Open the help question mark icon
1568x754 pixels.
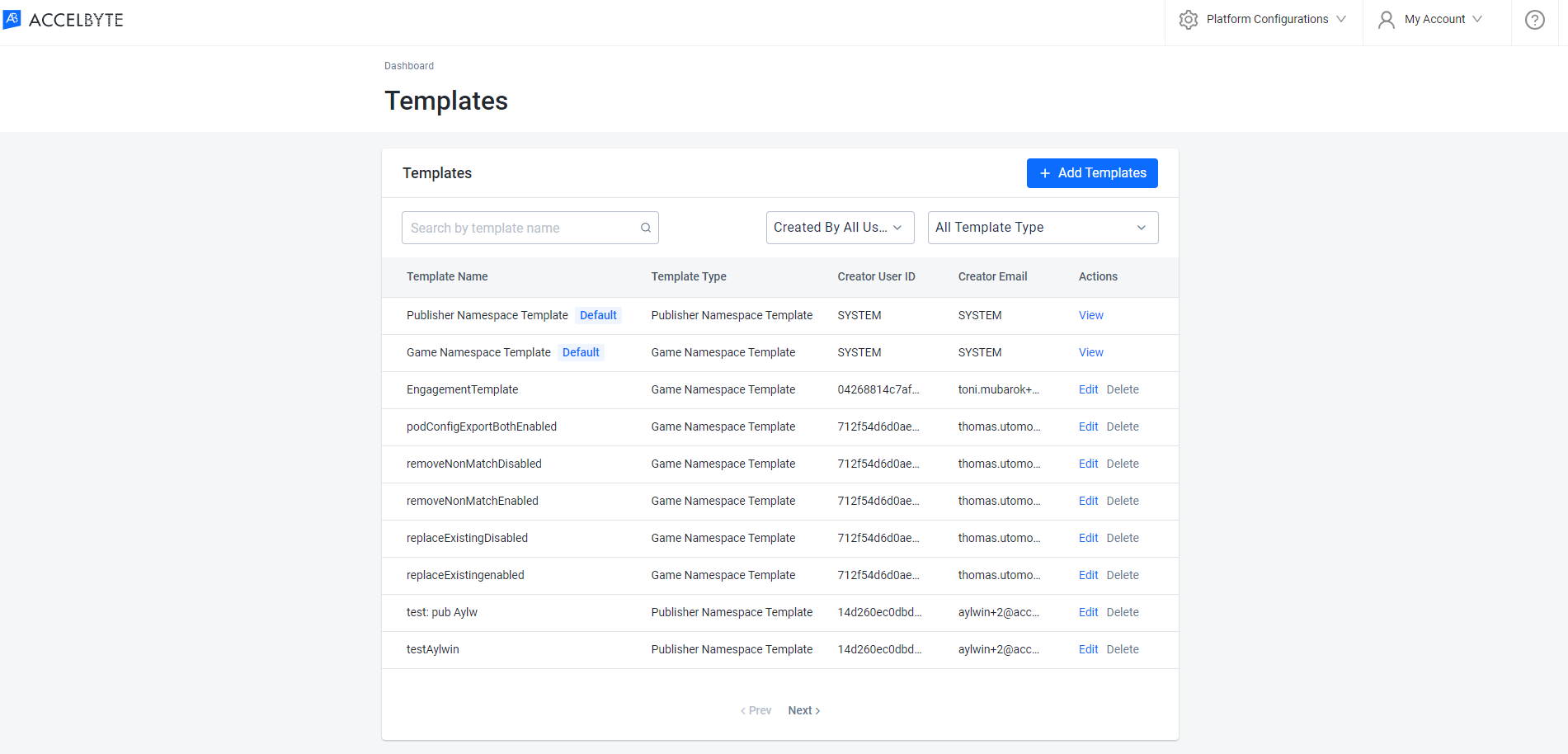[1534, 20]
